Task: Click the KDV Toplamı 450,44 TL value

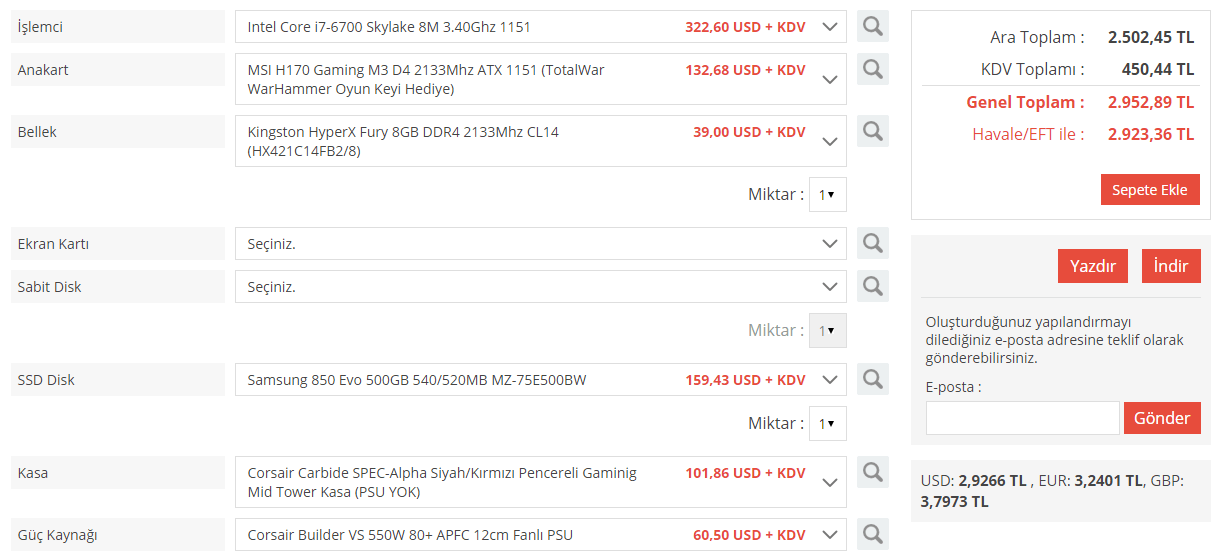Action: (1158, 70)
